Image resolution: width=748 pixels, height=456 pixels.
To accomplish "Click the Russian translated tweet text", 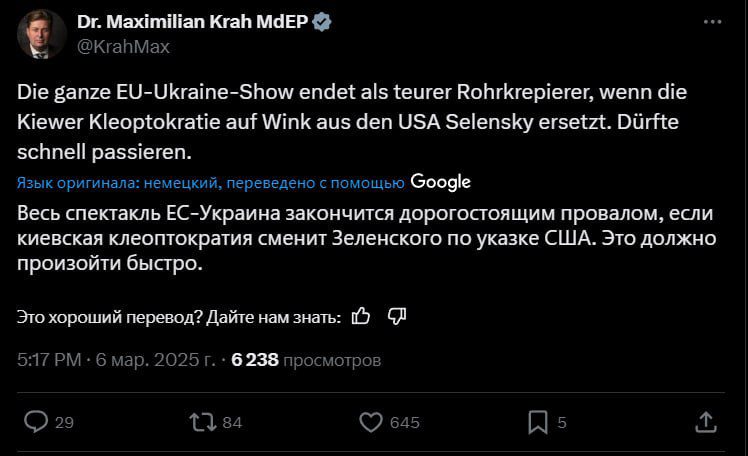I will [x=365, y=240].
